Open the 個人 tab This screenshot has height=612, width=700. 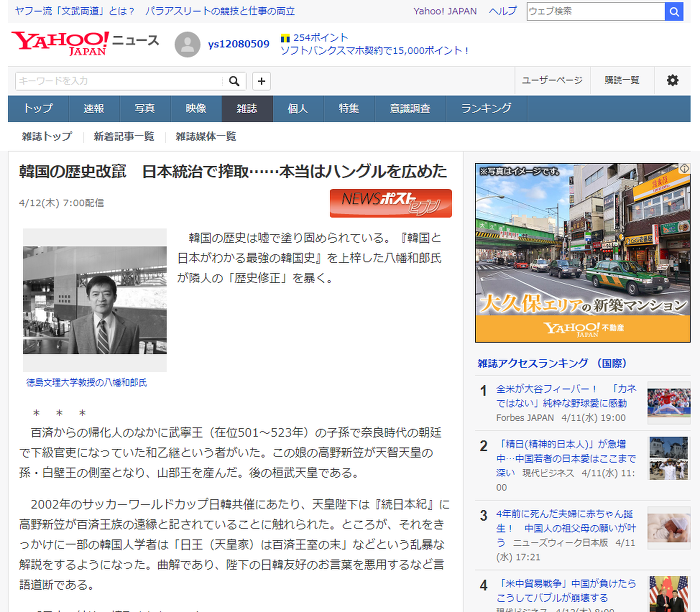pyautogui.click(x=298, y=108)
